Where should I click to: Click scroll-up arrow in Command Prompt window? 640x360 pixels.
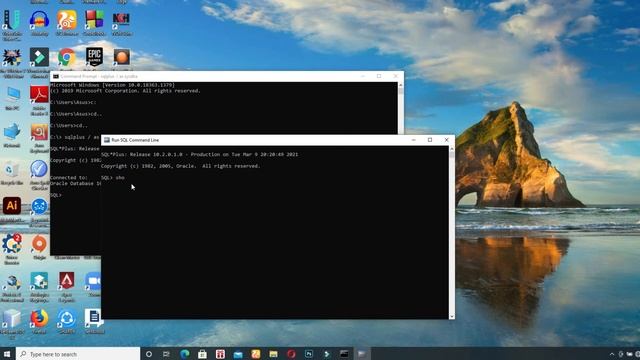[401, 85]
